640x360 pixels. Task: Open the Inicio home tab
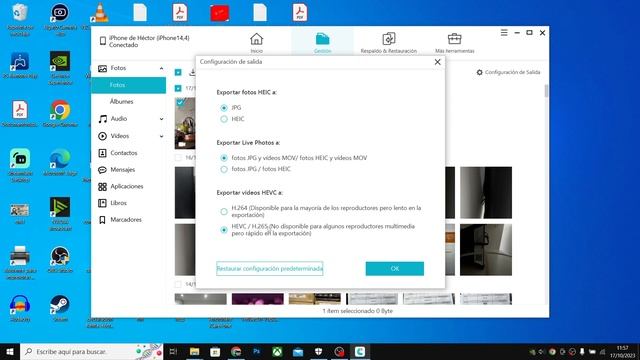[256, 43]
